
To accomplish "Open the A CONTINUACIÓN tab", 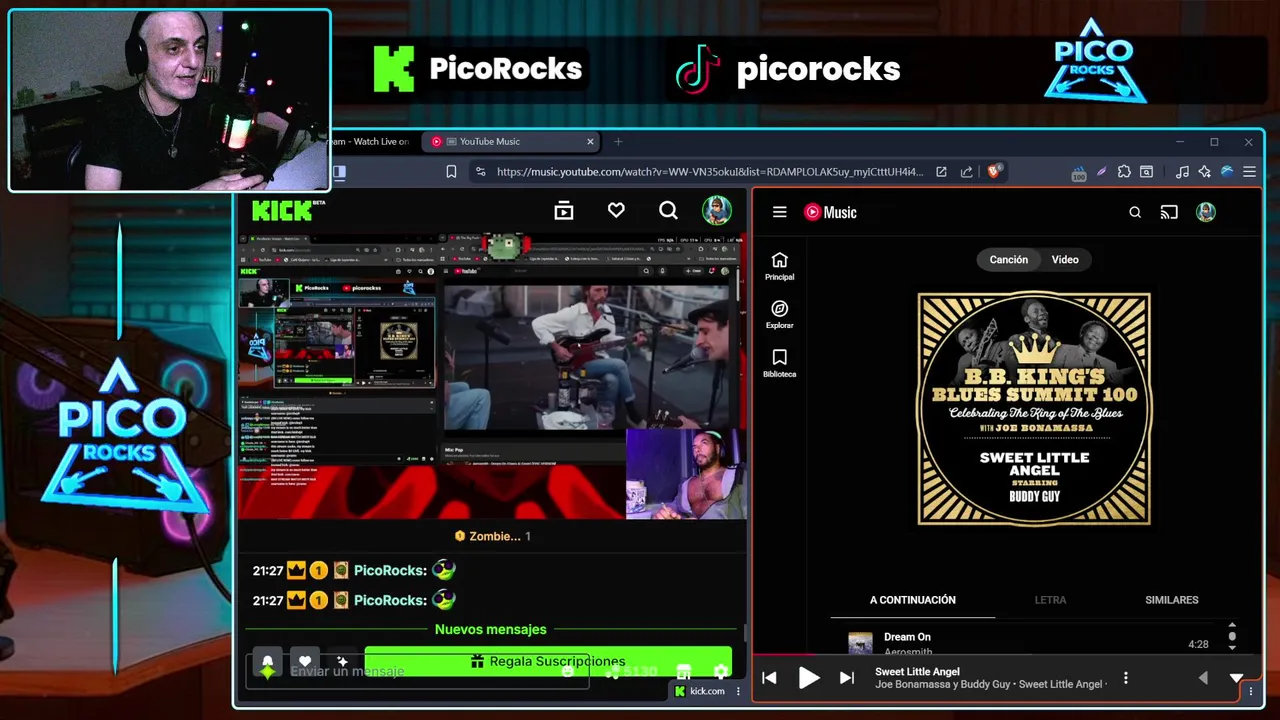I will (x=913, y=600).
